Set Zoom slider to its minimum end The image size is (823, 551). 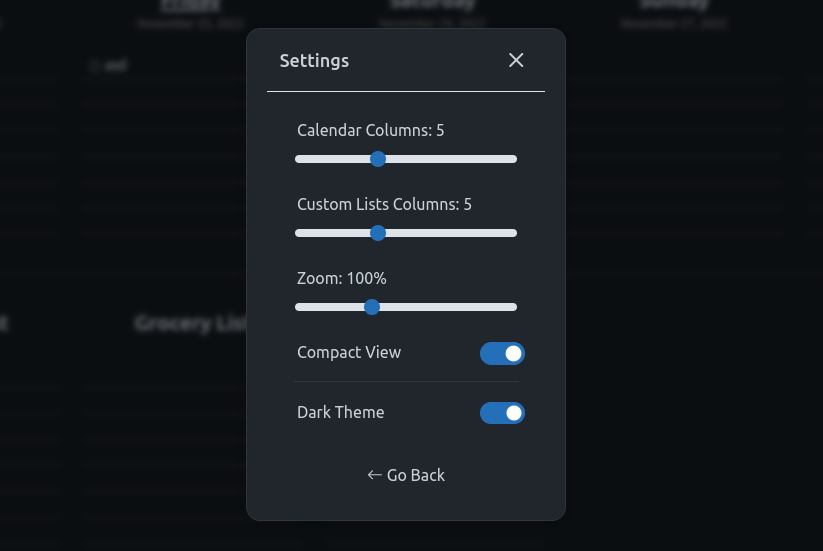299,307
